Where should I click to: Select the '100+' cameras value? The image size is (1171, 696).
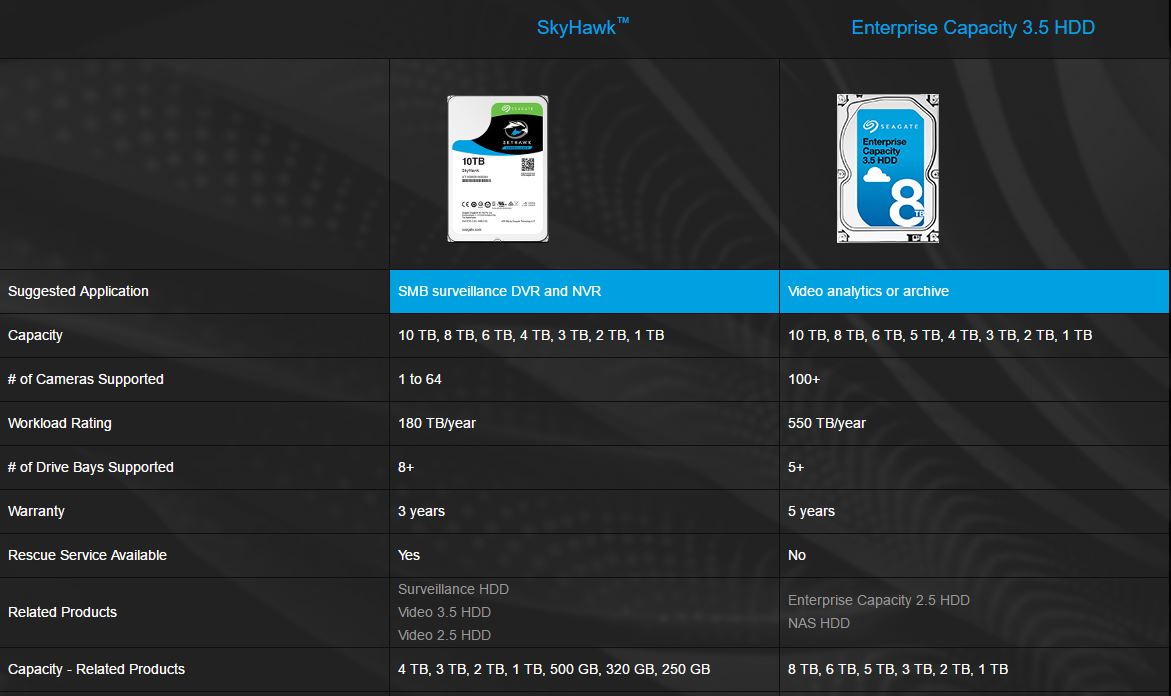coord(804,379)
